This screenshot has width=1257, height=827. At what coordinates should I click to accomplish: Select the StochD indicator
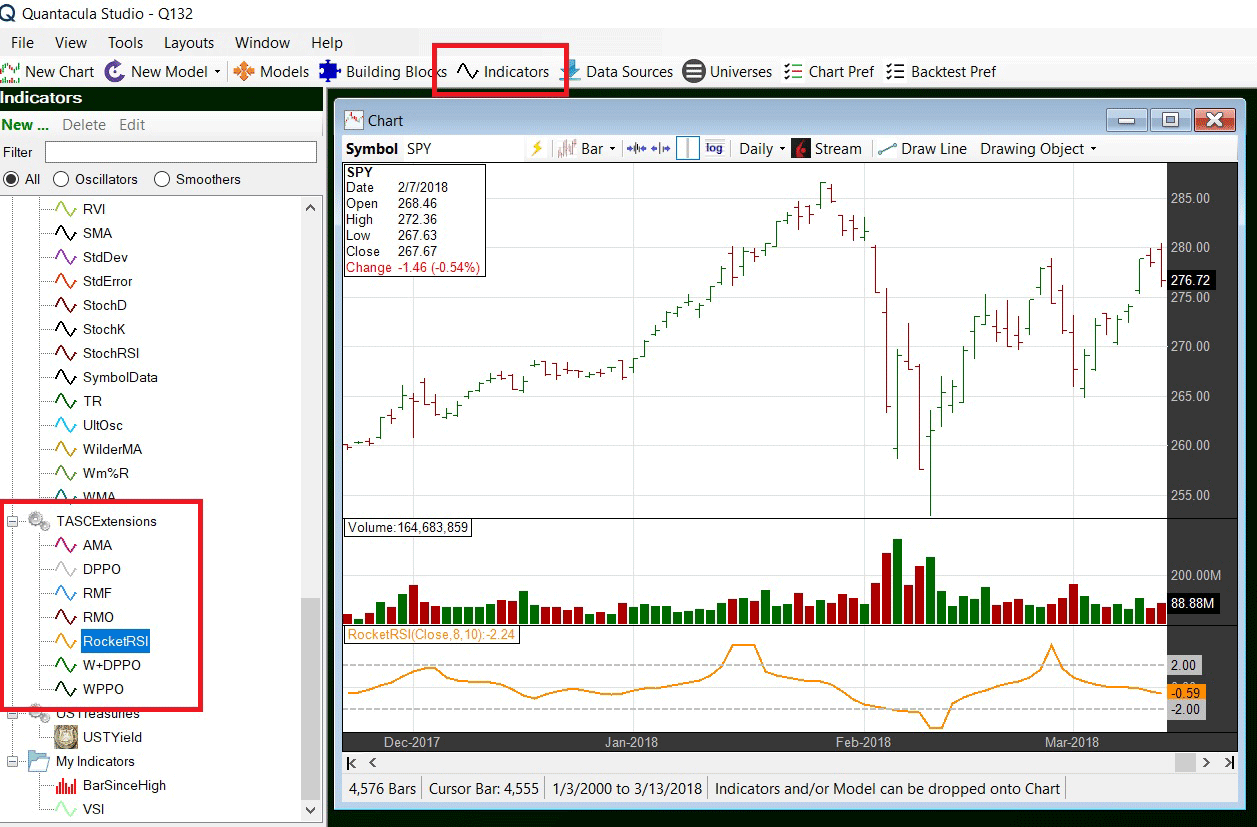105,305
